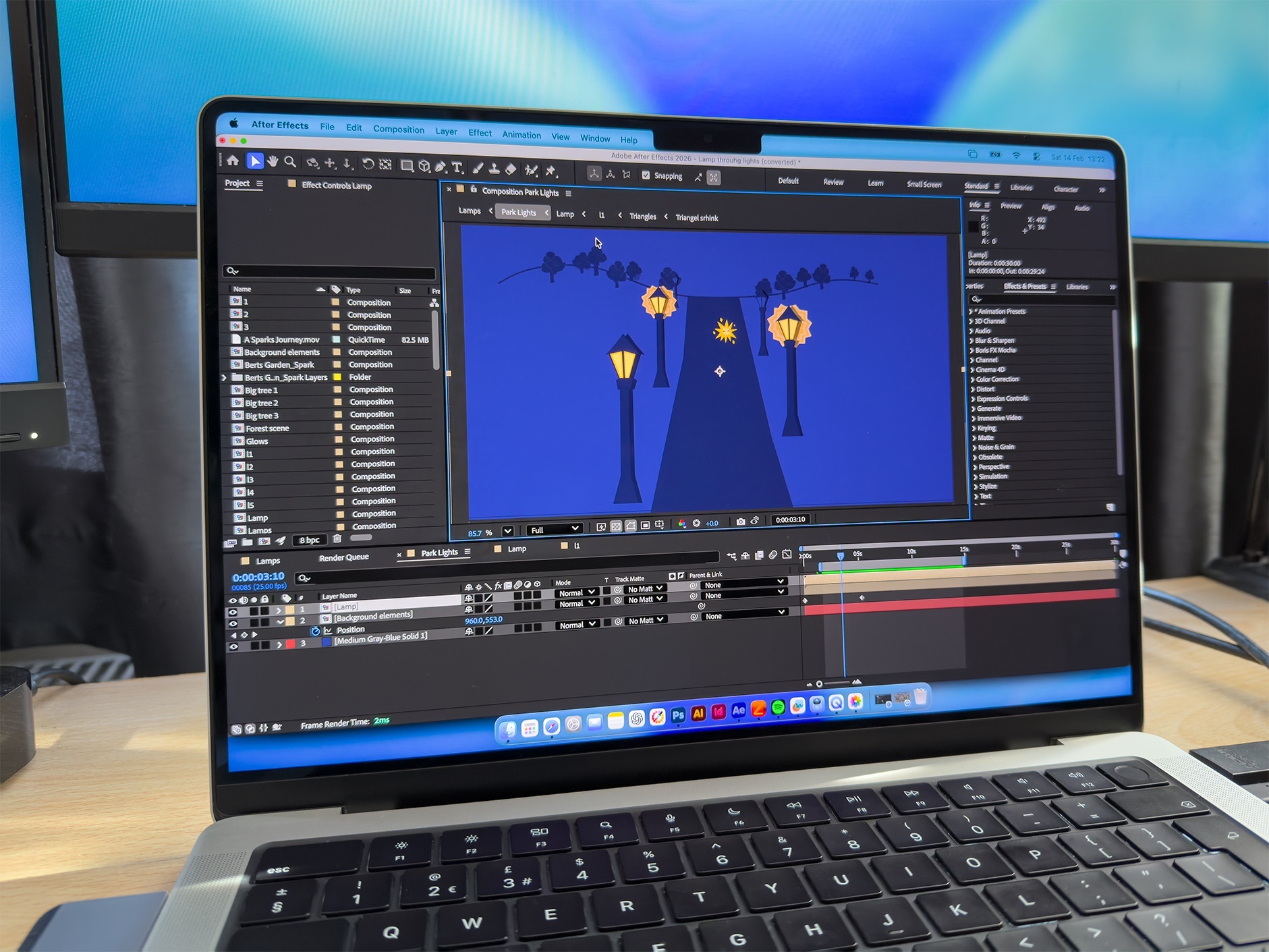
Task: Open Photoshop from the dock
Action: pyautogui.click(x=678, y=715)
